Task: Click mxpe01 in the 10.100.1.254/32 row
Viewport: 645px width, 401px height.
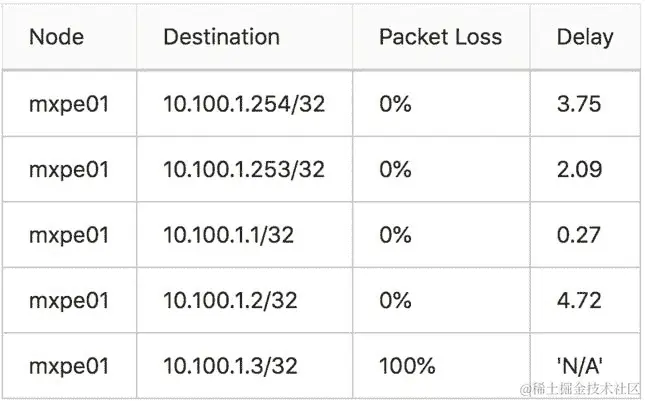Action: (68, 103)
